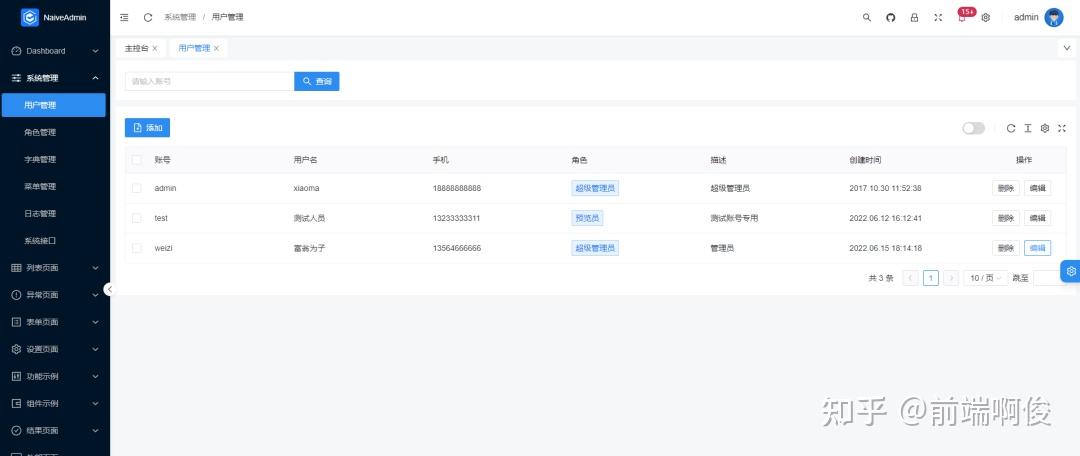Tick the checkbox for the weizi row
Image resolution: width=1080 pixels, height=456 pixels.
click(136, 248)
